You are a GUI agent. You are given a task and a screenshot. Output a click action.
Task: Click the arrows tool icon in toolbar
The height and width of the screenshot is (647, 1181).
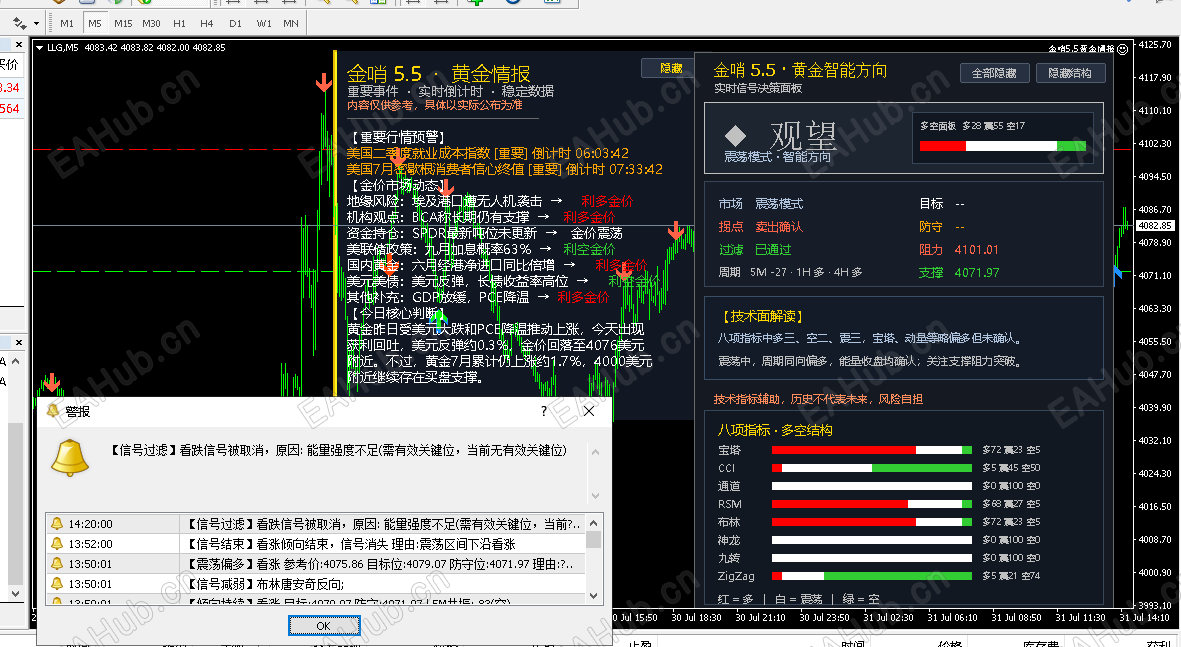[20, 23]
